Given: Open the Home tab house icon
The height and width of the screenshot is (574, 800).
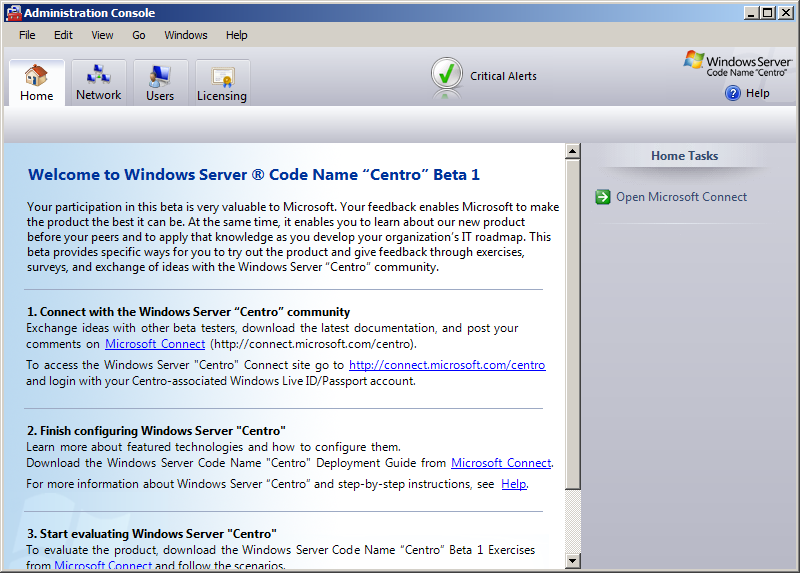Looking at the screenshot, I should (36, 76).
